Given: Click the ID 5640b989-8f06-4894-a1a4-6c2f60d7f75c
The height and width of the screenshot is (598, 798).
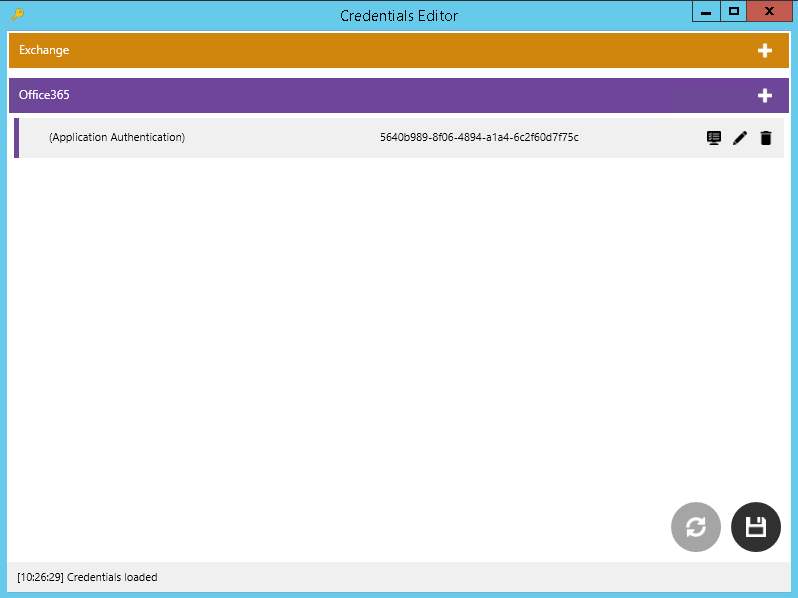Looking at the screenshot, I should pos(479,137).
